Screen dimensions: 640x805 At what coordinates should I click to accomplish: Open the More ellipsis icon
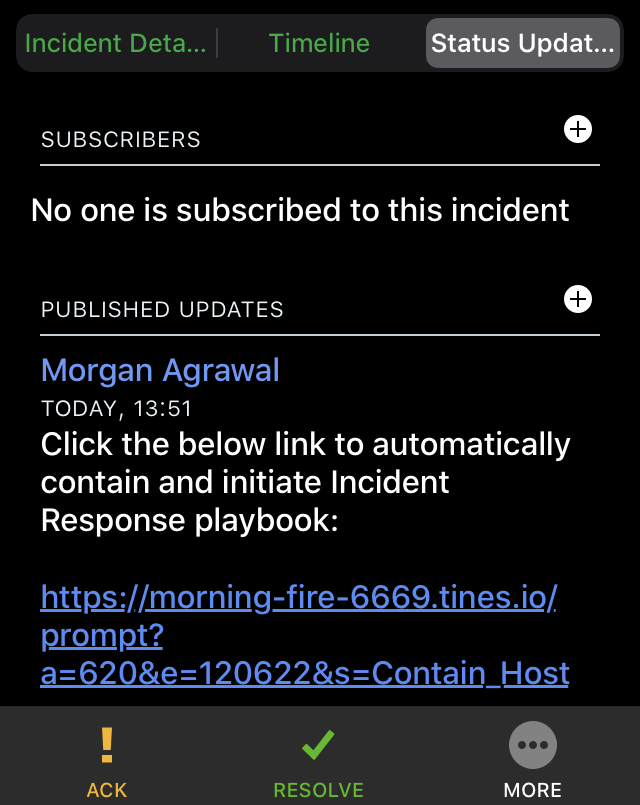coord(533,745)
